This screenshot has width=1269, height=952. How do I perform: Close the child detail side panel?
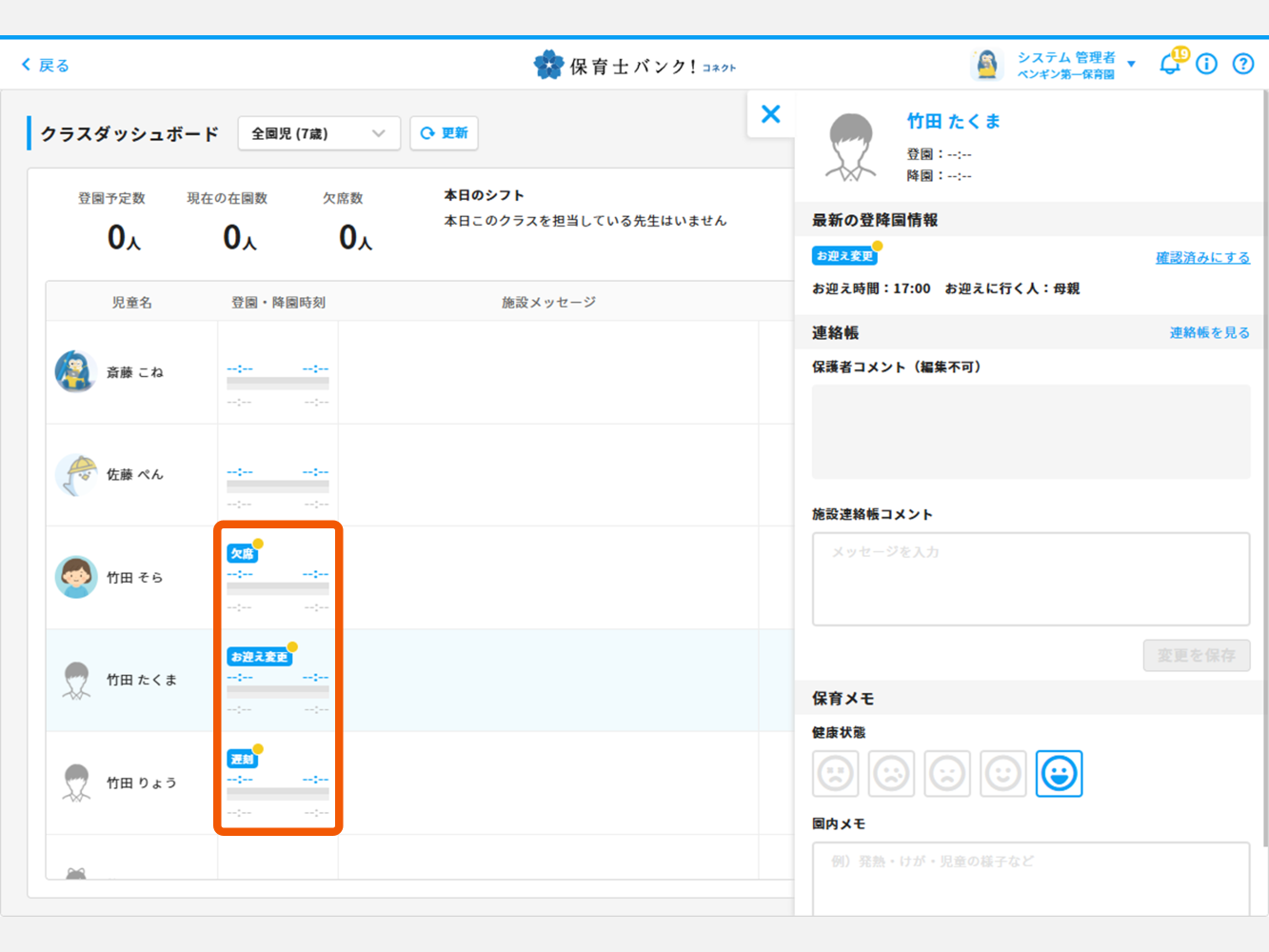[x=771, y=114]
